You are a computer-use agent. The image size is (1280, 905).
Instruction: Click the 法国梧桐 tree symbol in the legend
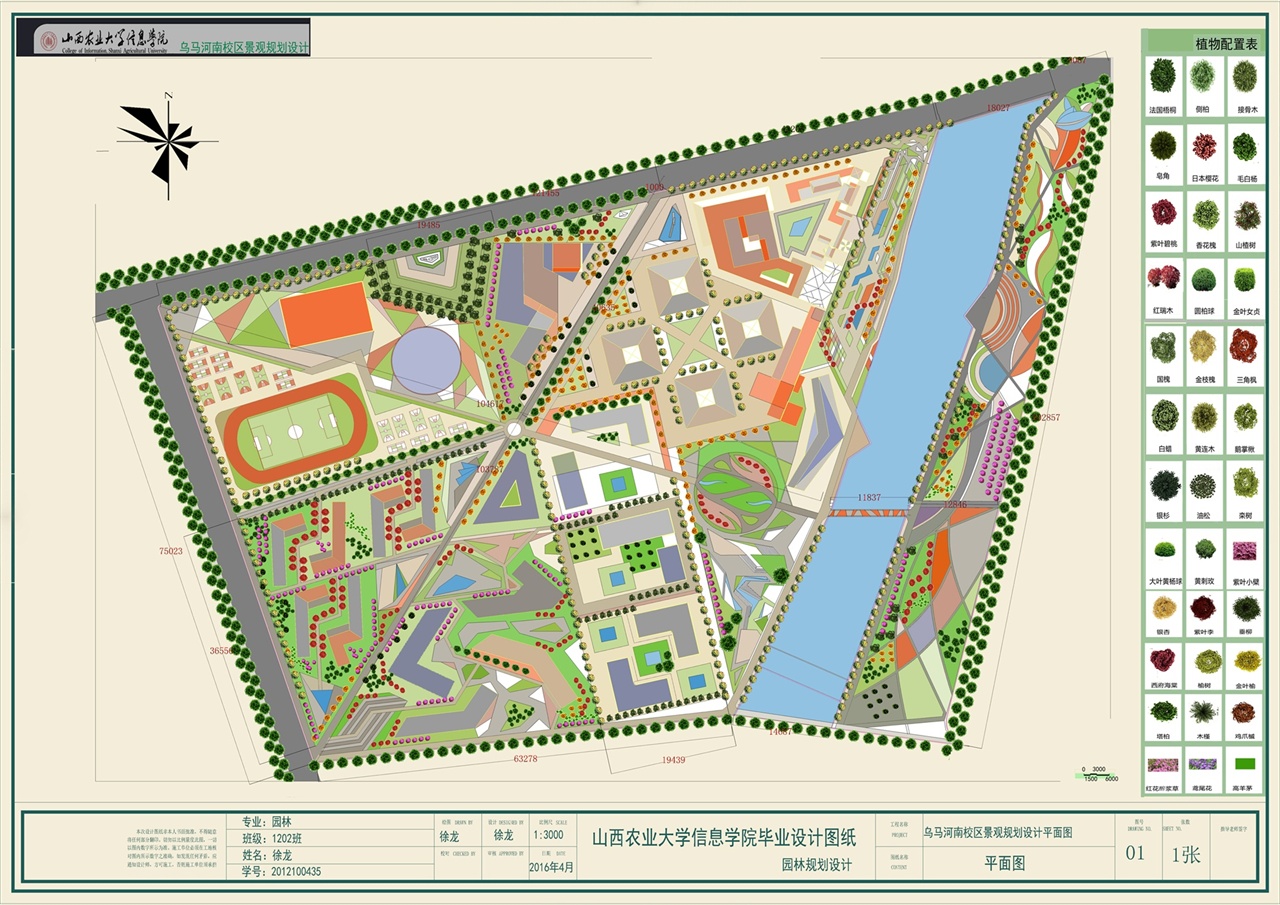point(1162,77)
